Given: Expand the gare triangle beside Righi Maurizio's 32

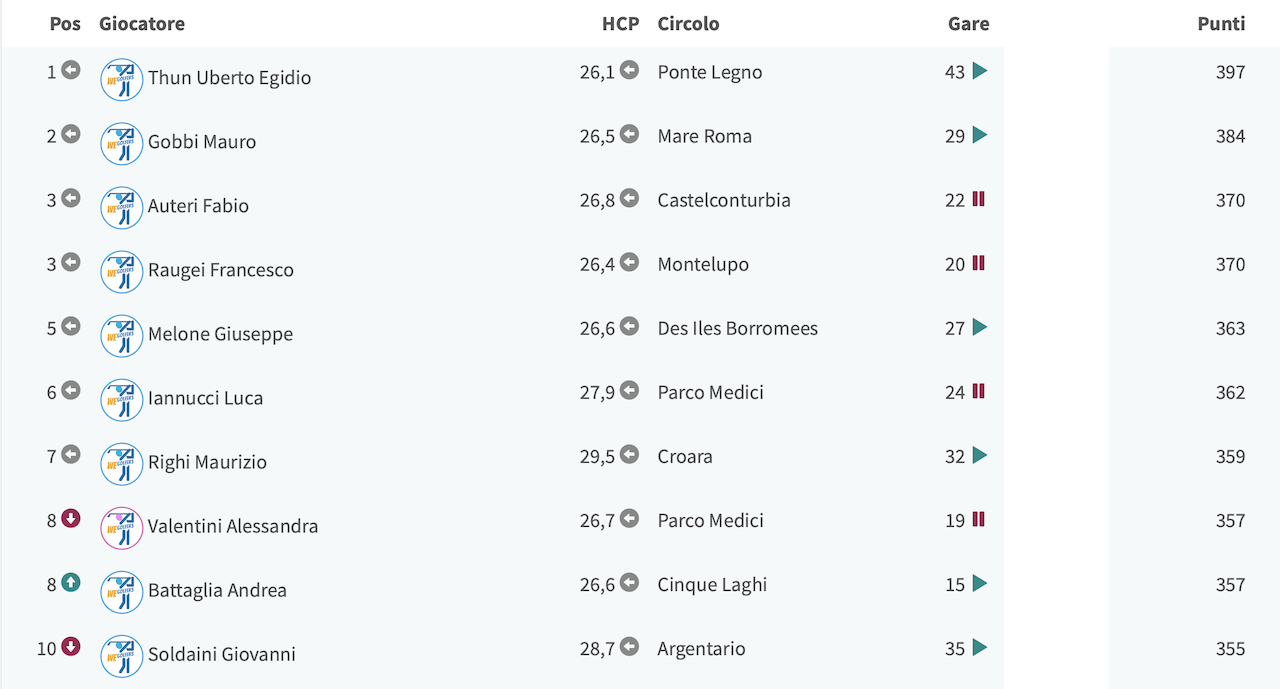Looking at the screenshot, I should [x=980, y=455].
